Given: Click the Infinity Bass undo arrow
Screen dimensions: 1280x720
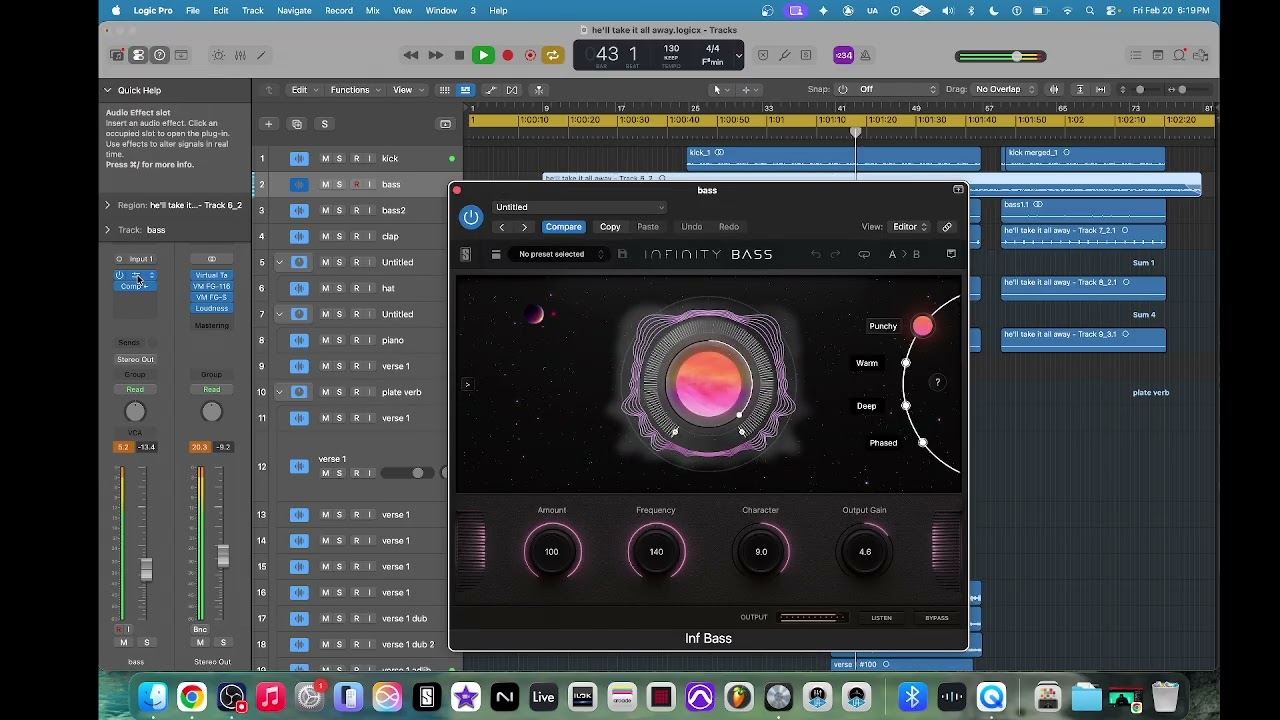Looking at the screenshot, I should 815,254.
